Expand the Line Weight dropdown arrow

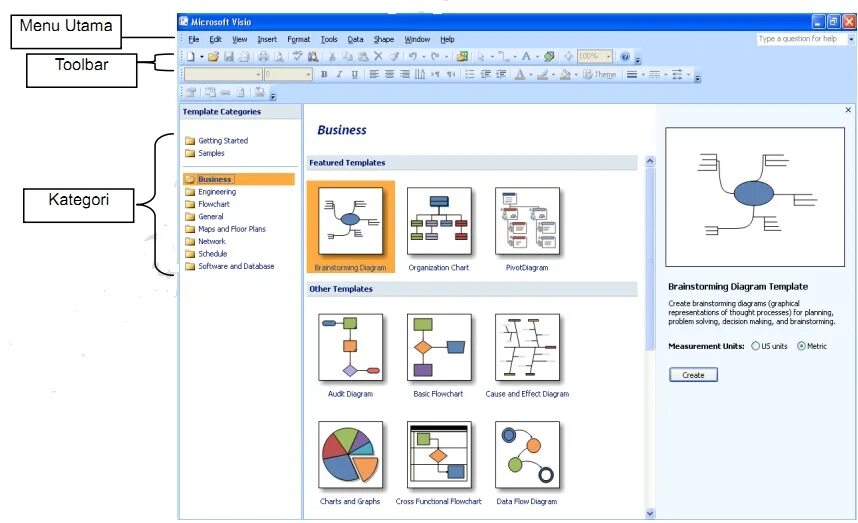[643, 74]
